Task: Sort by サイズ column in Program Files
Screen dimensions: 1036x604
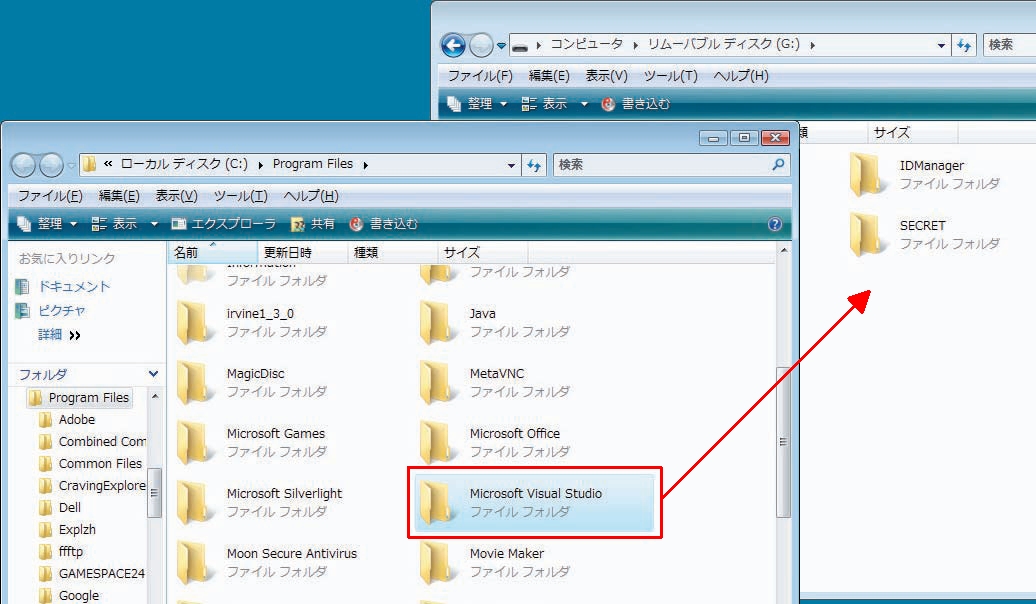Action: [483, 252]
